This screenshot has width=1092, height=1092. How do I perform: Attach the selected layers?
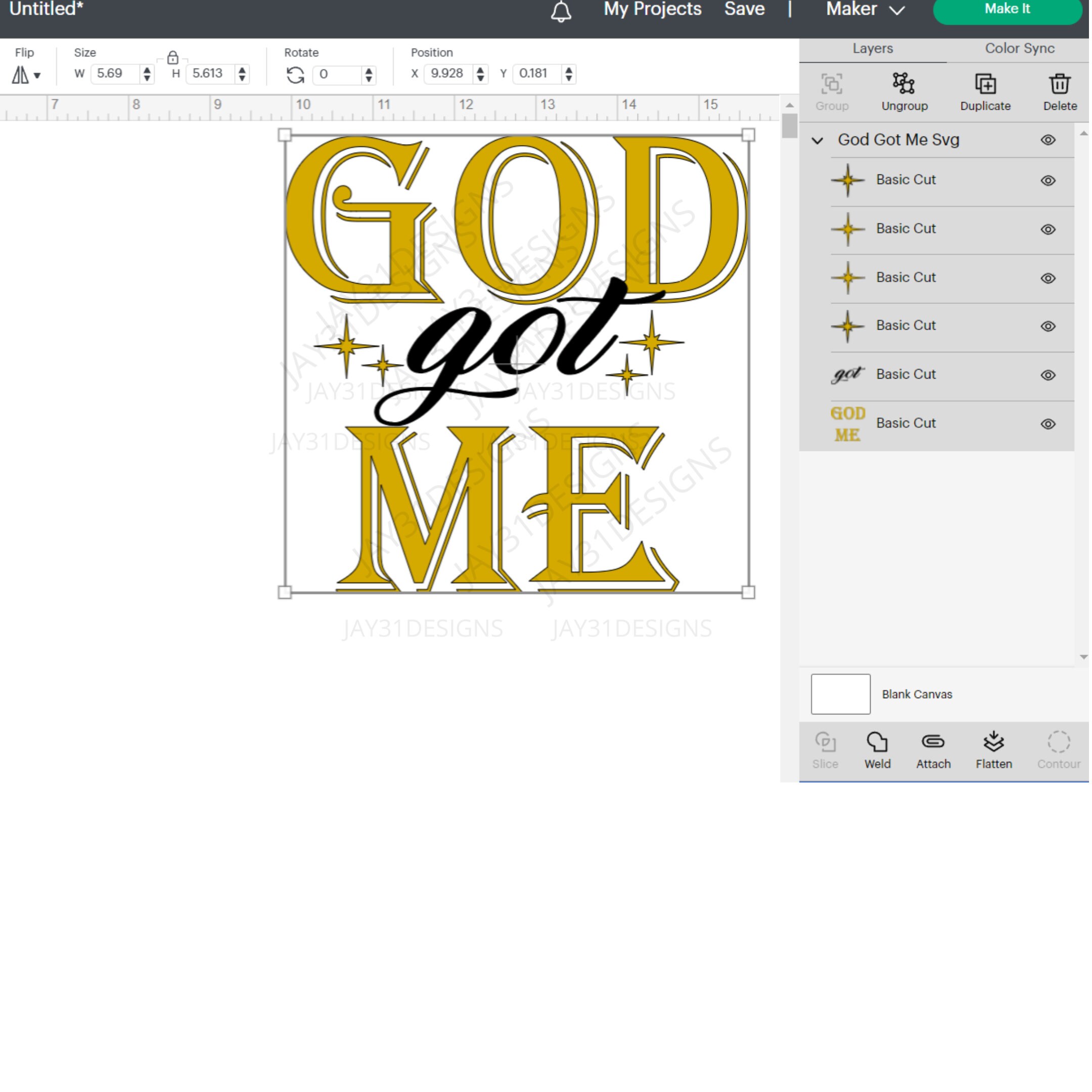pyautogui.click(x=933, y=749)
